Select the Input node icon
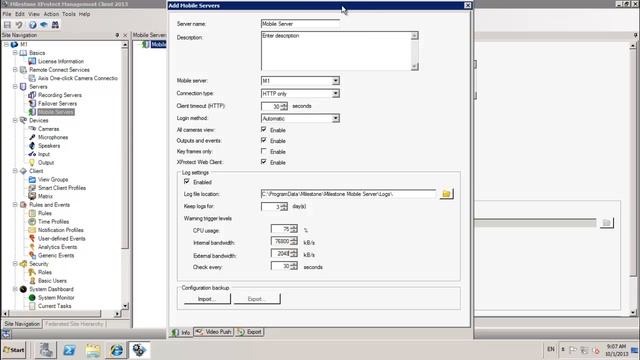The image size is (640, 360). pos(32,154)
